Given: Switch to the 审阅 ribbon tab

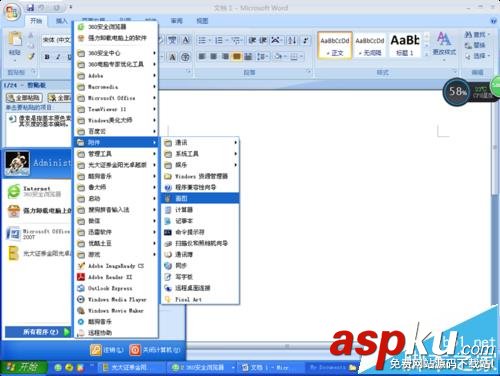Looking at the screenshot, I should click(176, 21).
